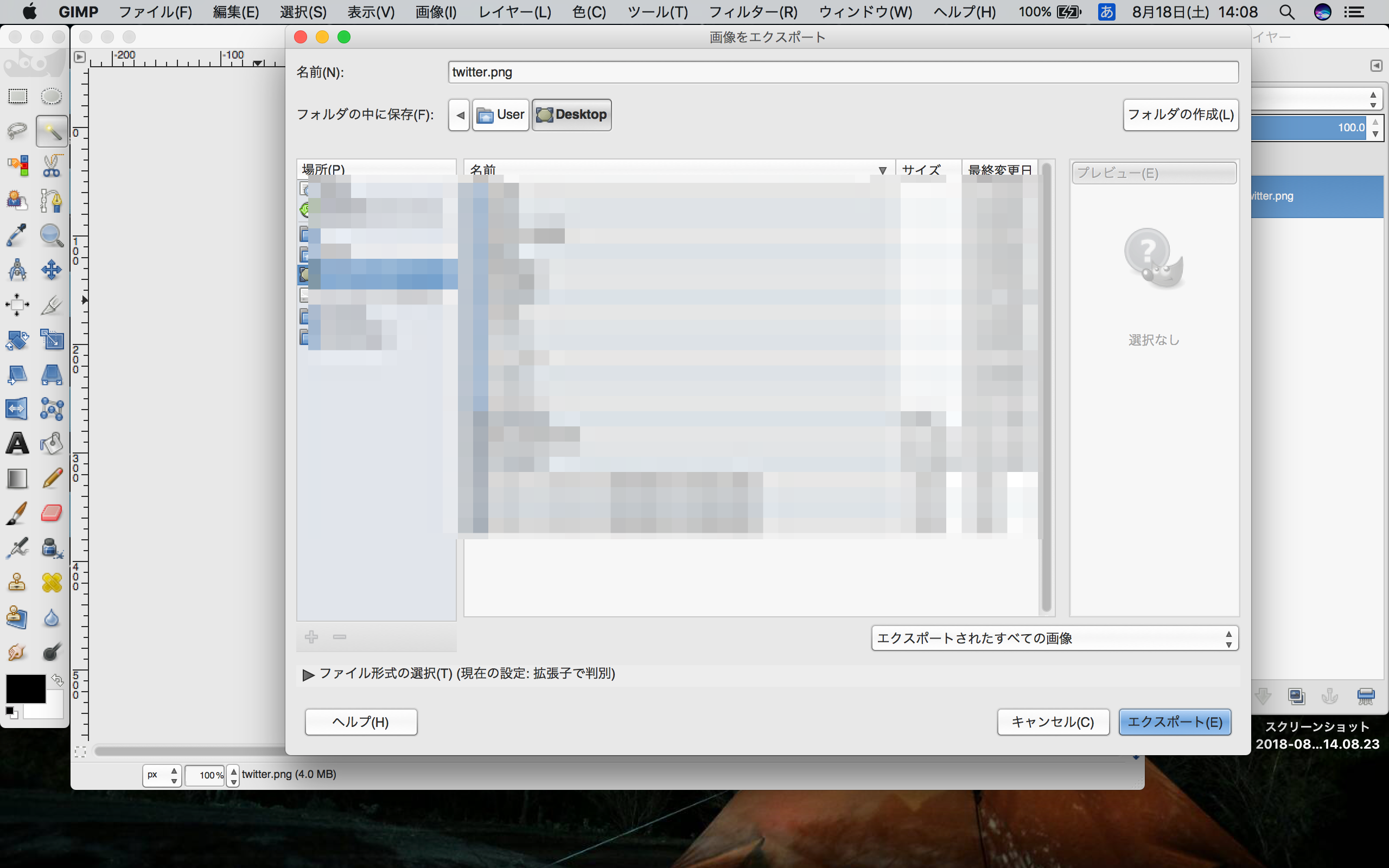Click the Smudge tool icon
The width and height of the screenshot is (1389, 868).
(x=17, y=652)
